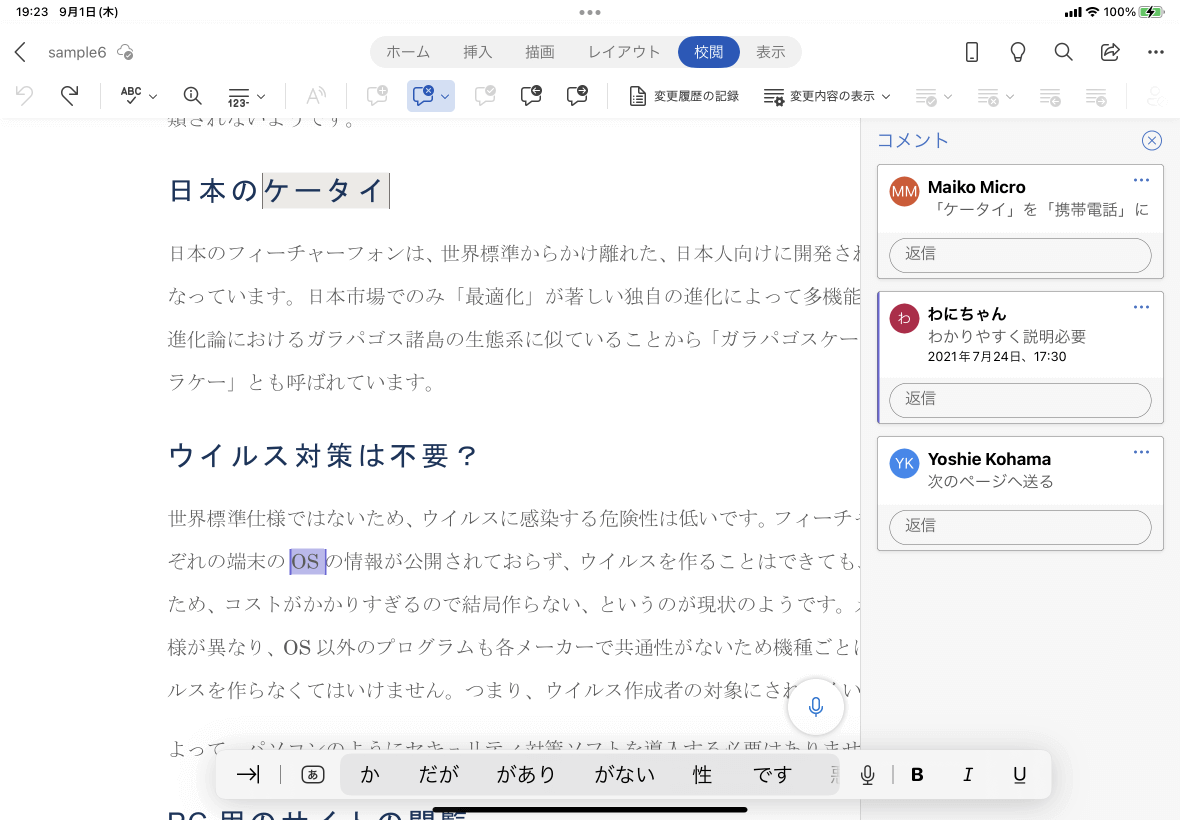Open the top-right more options menu
The height and width of the screenshot is (820, 1180).
coord(1156,52)
